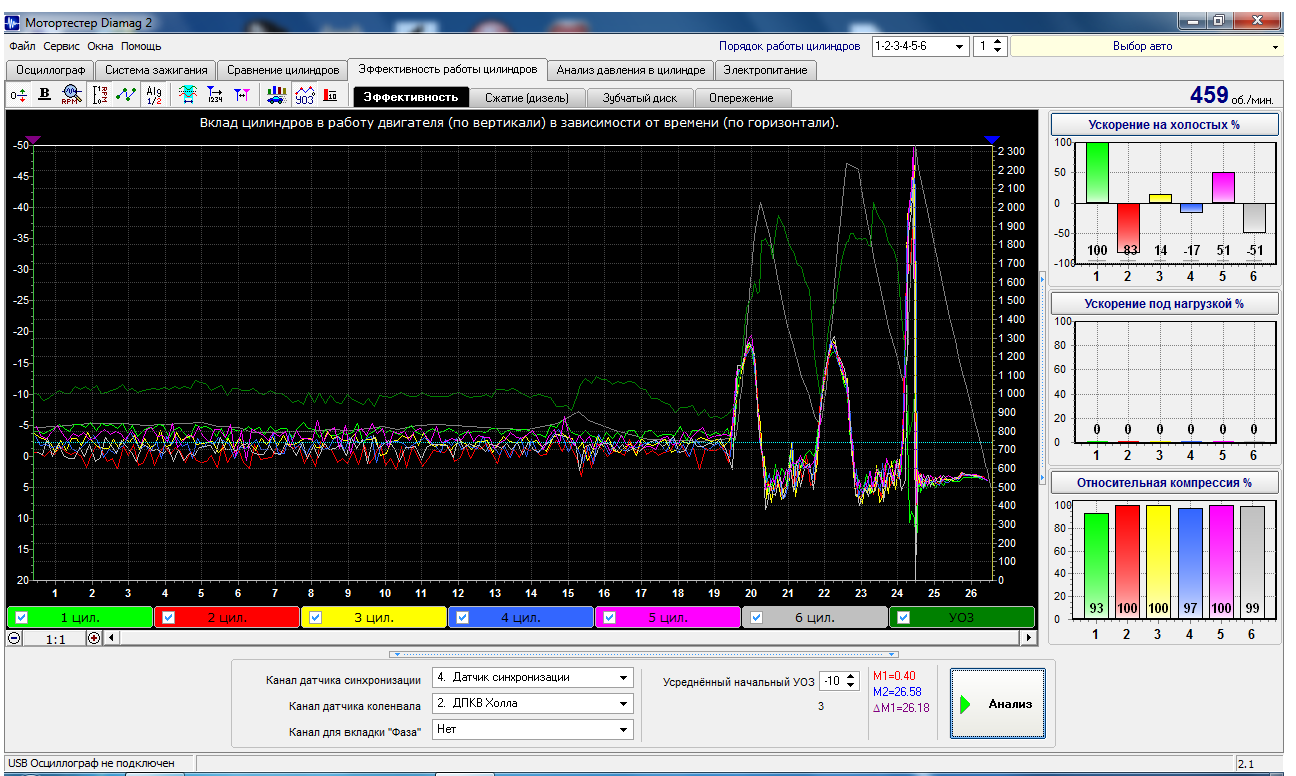Click the zoom-out minus icon below graph

(15, 638)
